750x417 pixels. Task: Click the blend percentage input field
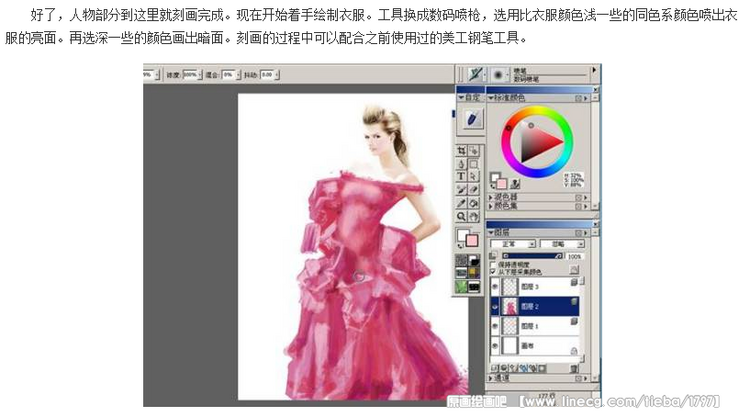[228, 75]
